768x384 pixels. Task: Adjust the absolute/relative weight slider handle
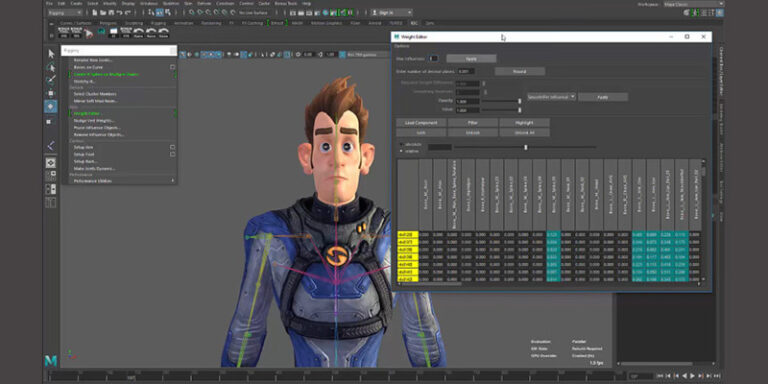point(526,147)
